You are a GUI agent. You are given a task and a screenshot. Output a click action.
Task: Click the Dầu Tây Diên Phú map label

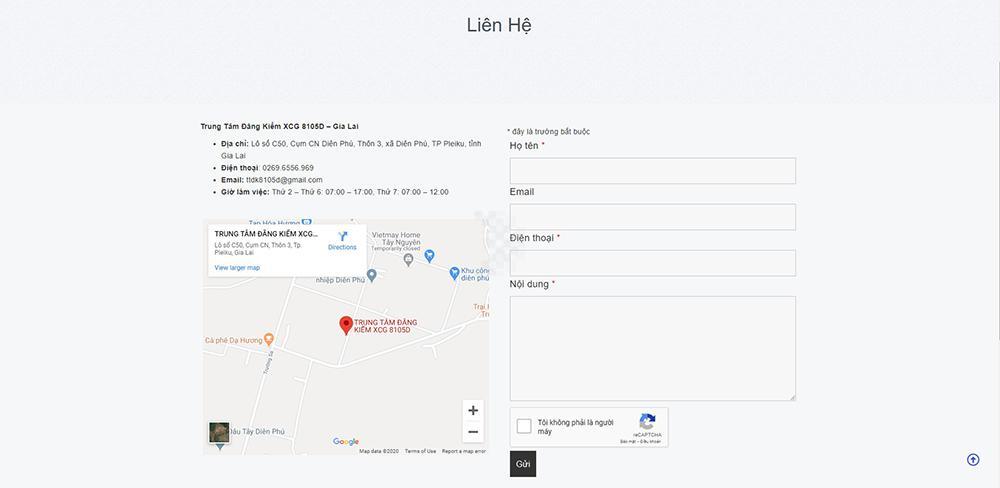pyautogui.click(x=256, y=432)
